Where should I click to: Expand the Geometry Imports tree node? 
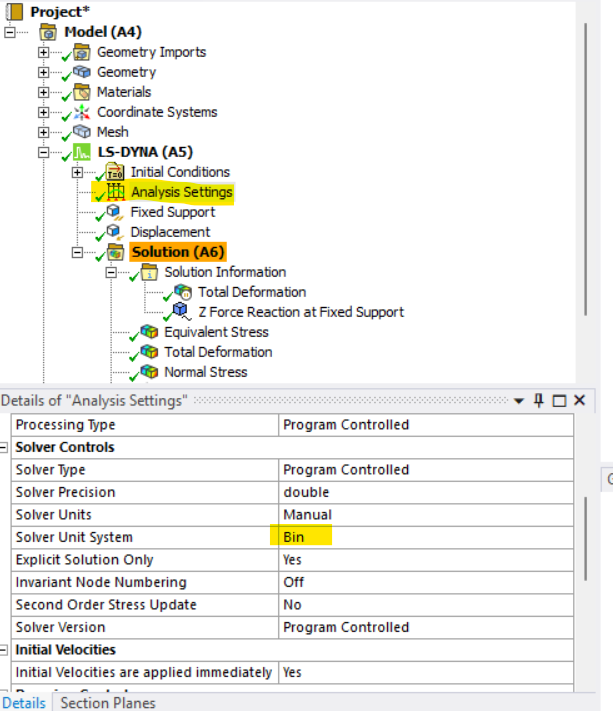pos(43,52)
